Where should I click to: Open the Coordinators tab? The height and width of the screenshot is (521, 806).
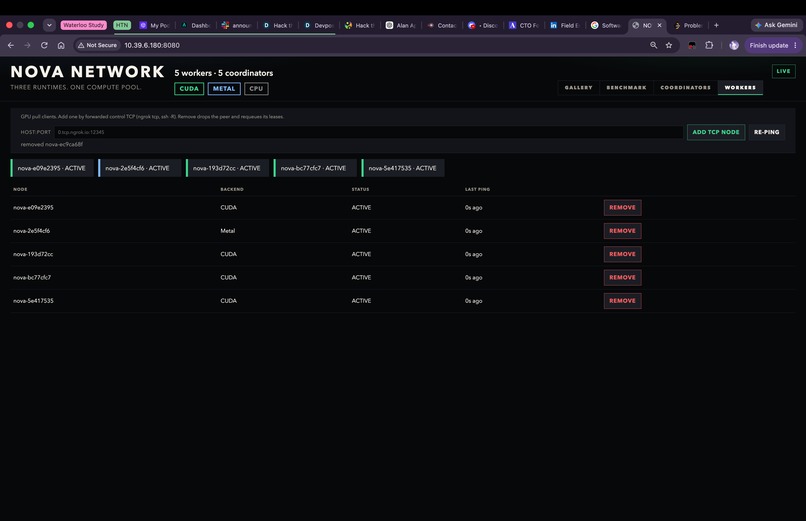click(685, 88)
